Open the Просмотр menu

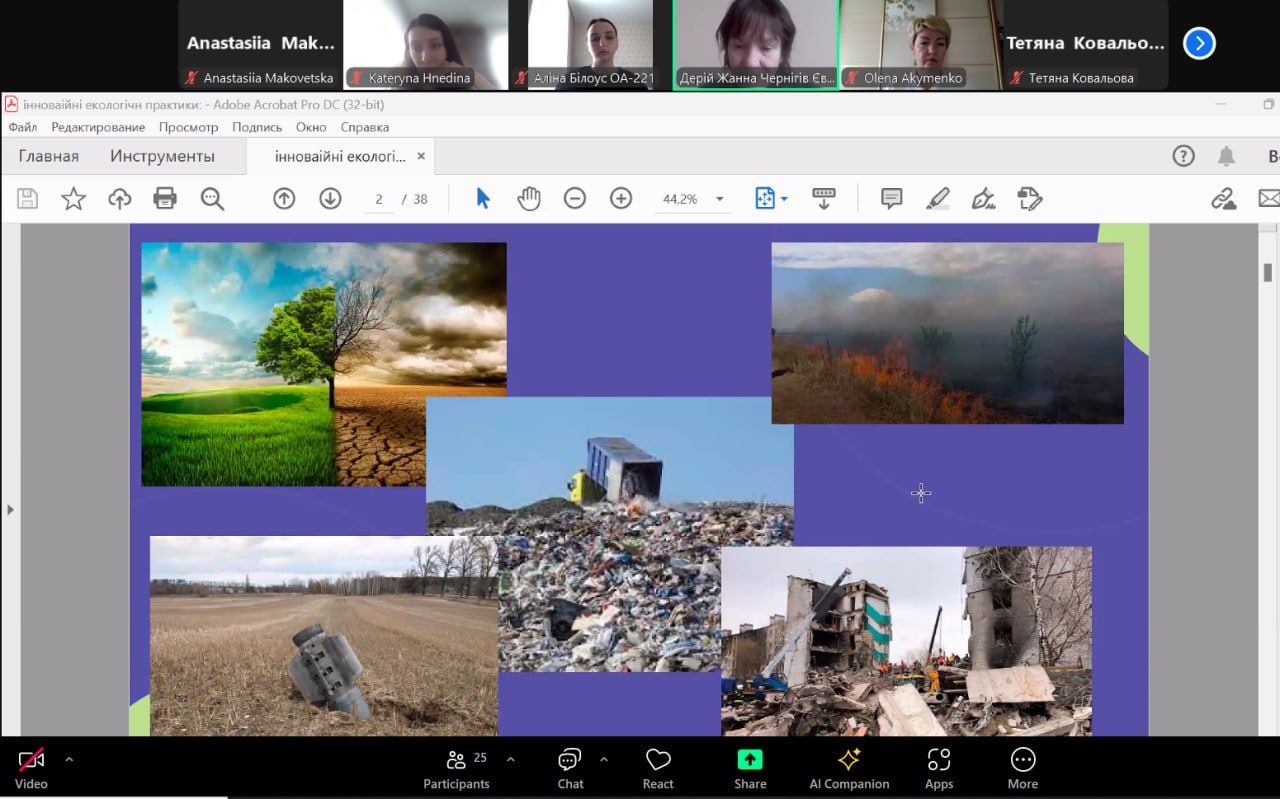point(188,127)
